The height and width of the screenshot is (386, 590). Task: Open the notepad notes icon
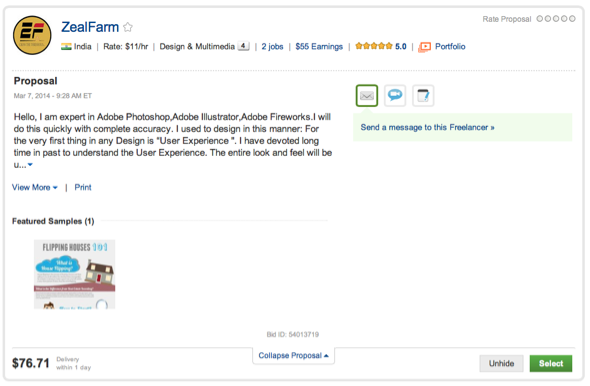pyautogui.click(x=423, y=96)
